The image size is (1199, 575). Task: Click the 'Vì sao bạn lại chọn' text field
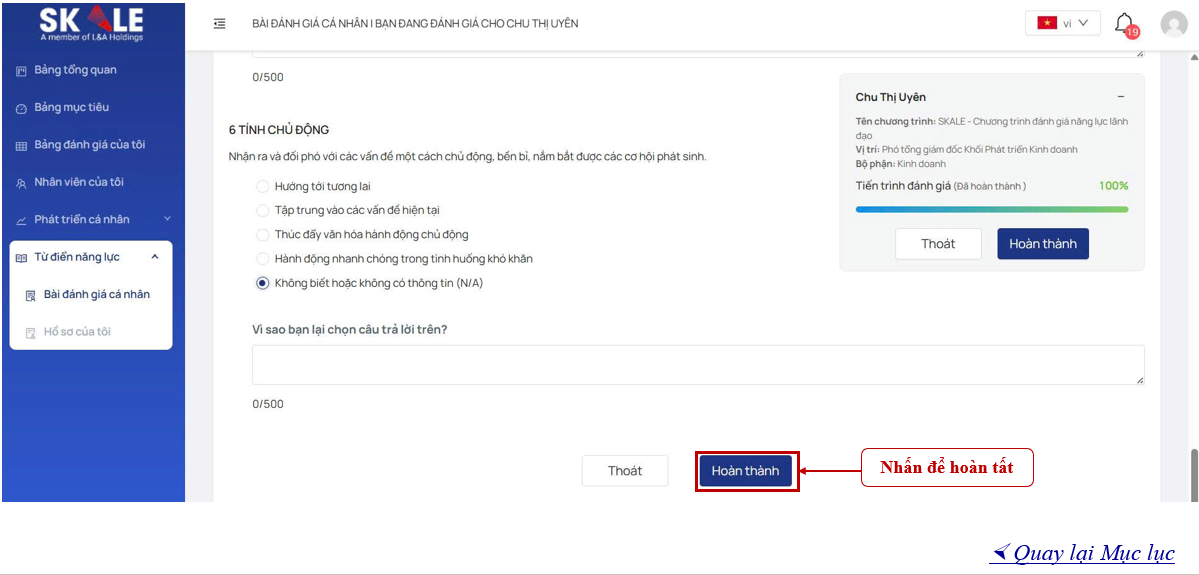697,365
